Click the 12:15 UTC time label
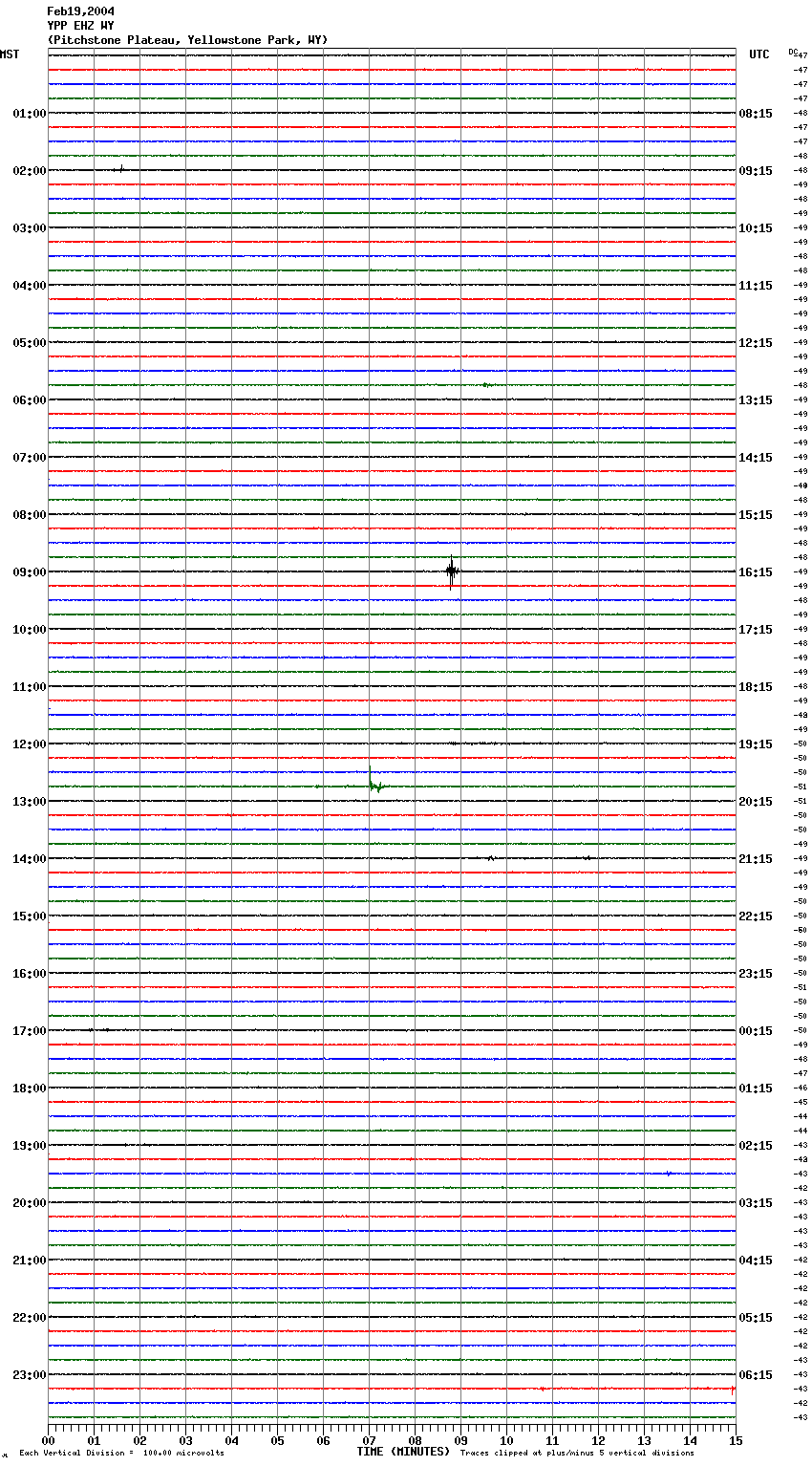This screenshot has height=1466, width=812. (756, 343)
